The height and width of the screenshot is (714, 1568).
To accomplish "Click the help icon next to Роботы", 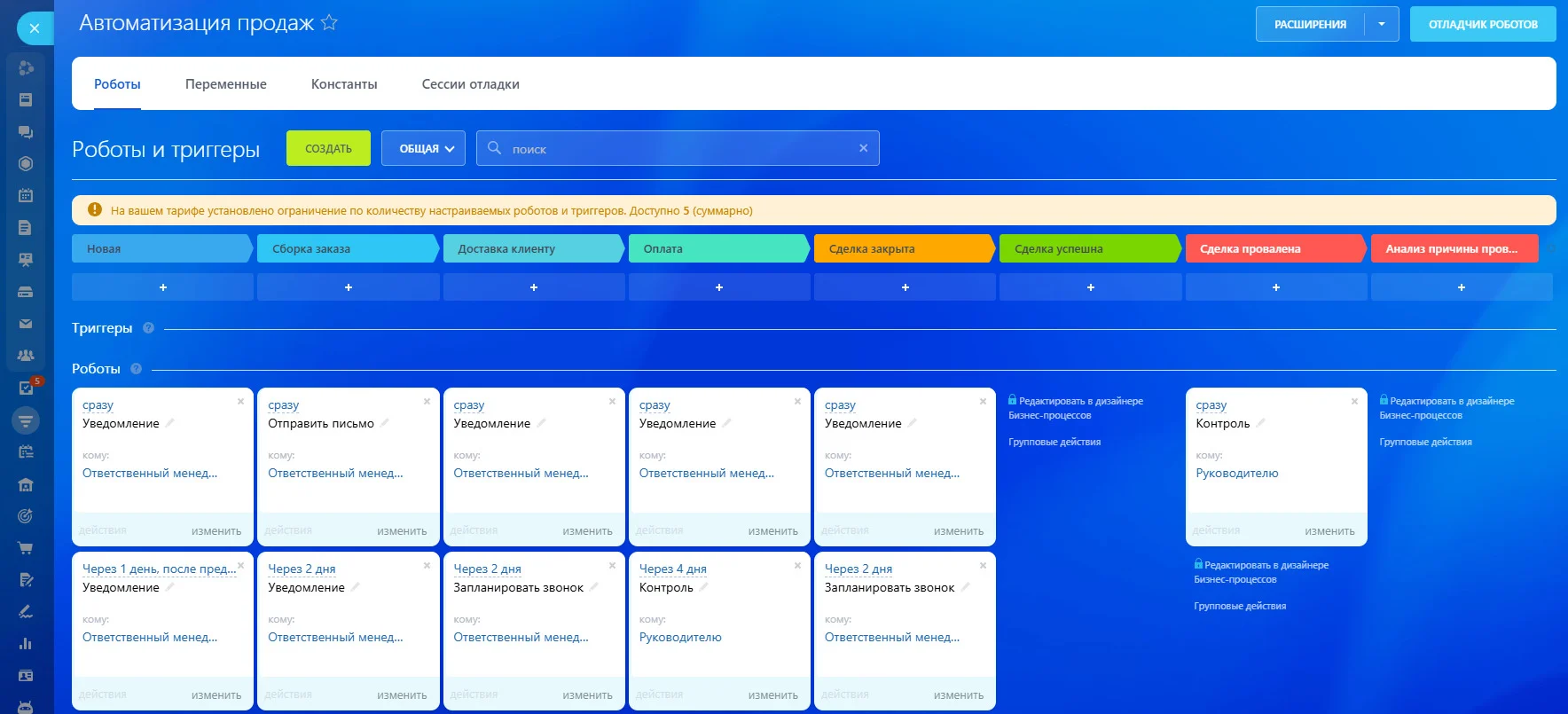I will (x=136, y=369).
